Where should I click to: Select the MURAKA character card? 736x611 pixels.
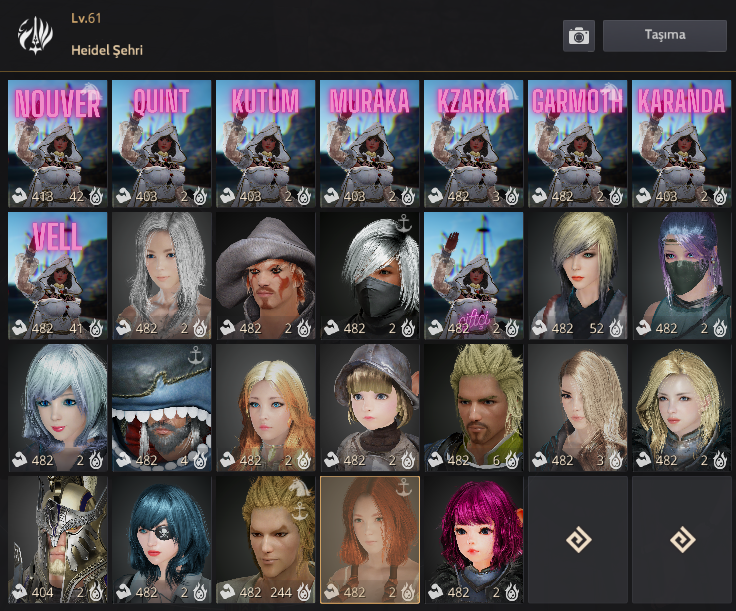click(369, 144)
